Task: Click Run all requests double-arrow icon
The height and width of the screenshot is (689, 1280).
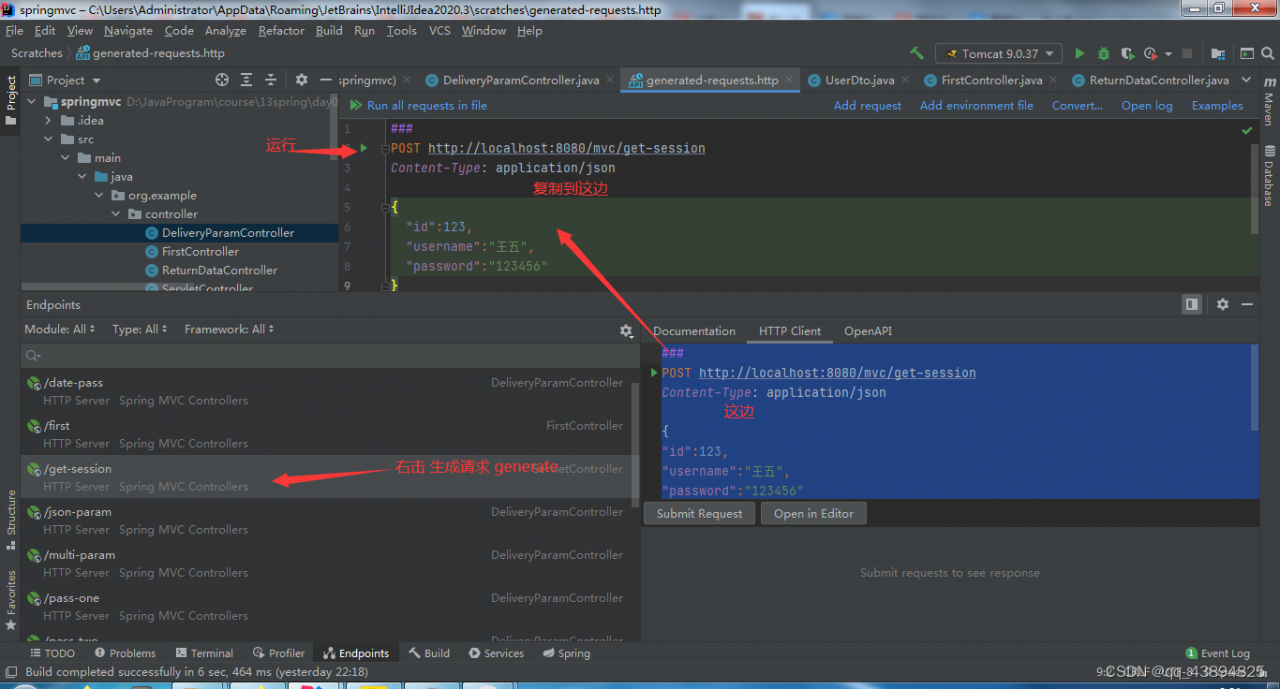Action: (x=356, y=105)
